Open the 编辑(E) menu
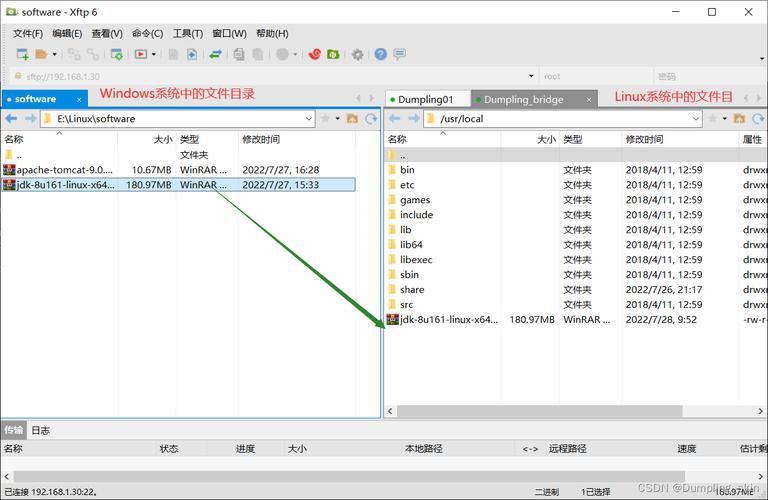The width and height of the screenshot is (768, 500). pos(67,33)
